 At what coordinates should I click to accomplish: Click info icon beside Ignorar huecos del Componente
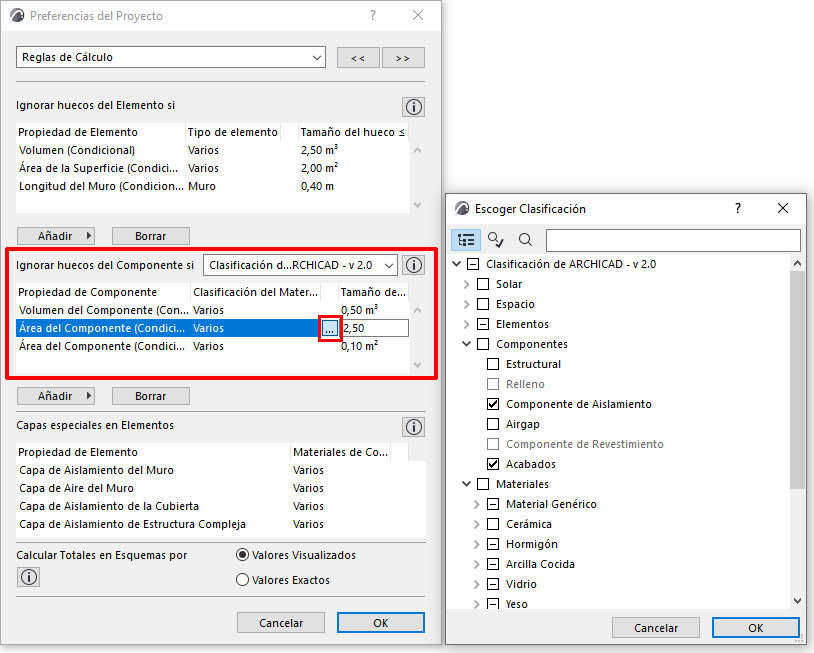(x=413, y=265)
